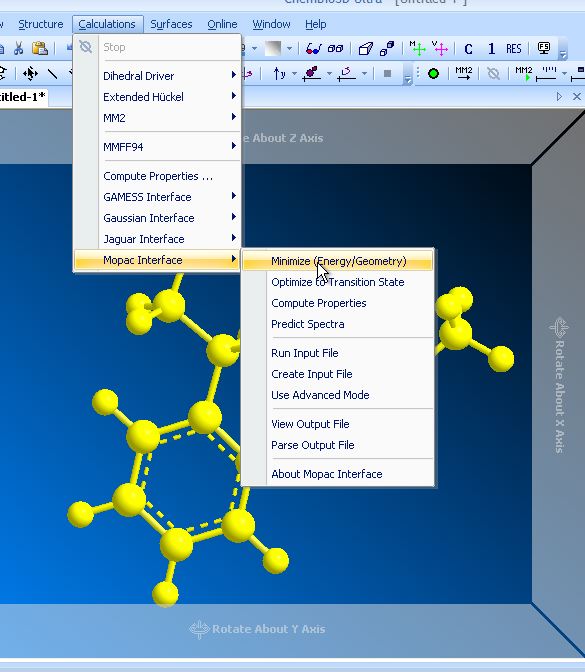This screenshot has width=585, height=672.
Task: Select Minimize (Energy/Geometry) in Mopac submenu
Action: (x=338, y=261)
